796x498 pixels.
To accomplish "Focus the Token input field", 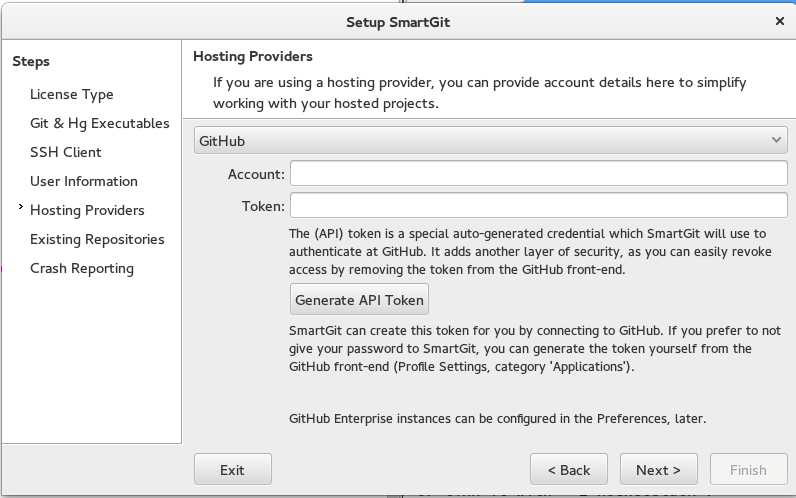I will click(x=539, y=206).
